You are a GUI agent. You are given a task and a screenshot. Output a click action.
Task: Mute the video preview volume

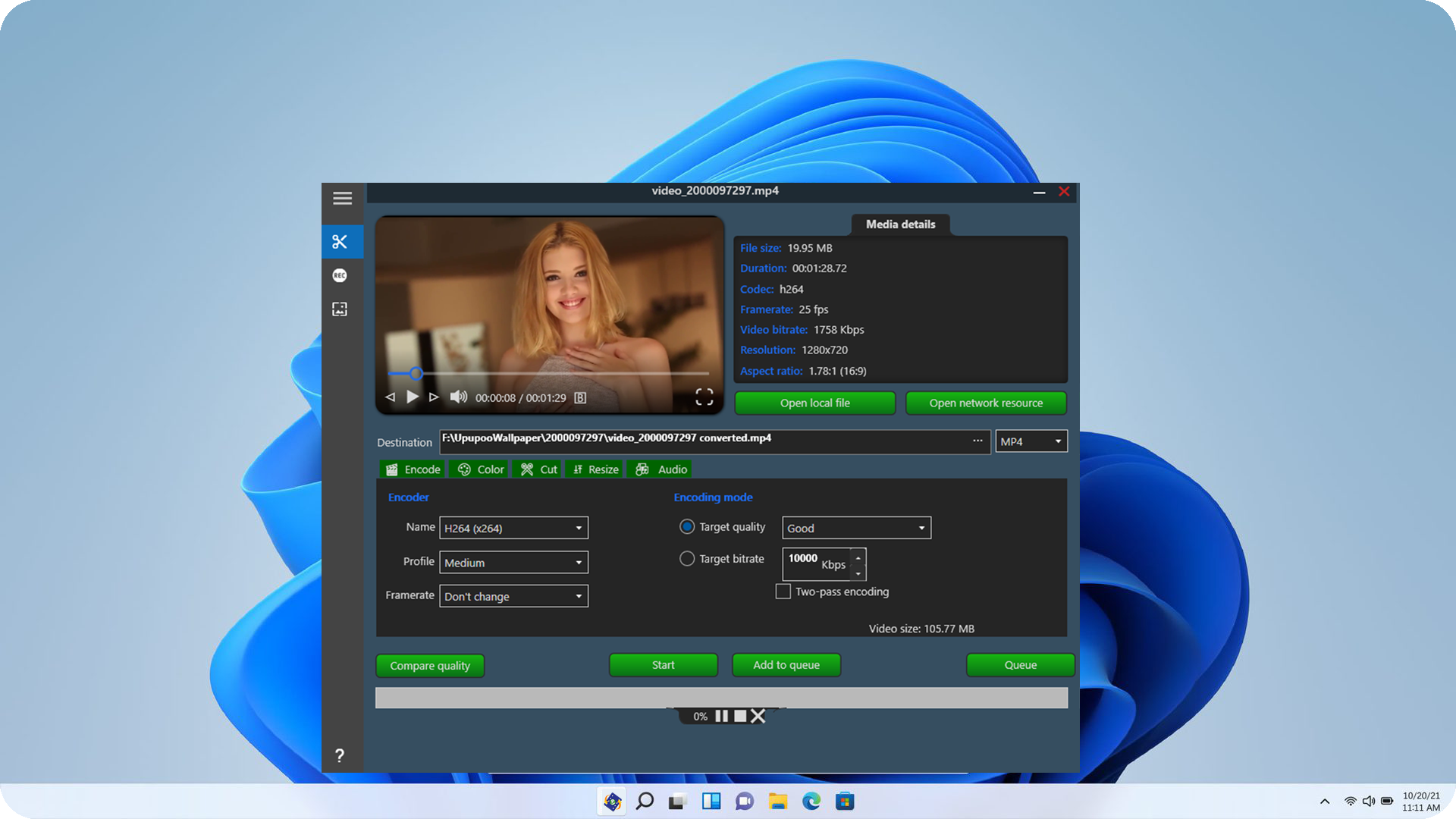coord(458,397)
